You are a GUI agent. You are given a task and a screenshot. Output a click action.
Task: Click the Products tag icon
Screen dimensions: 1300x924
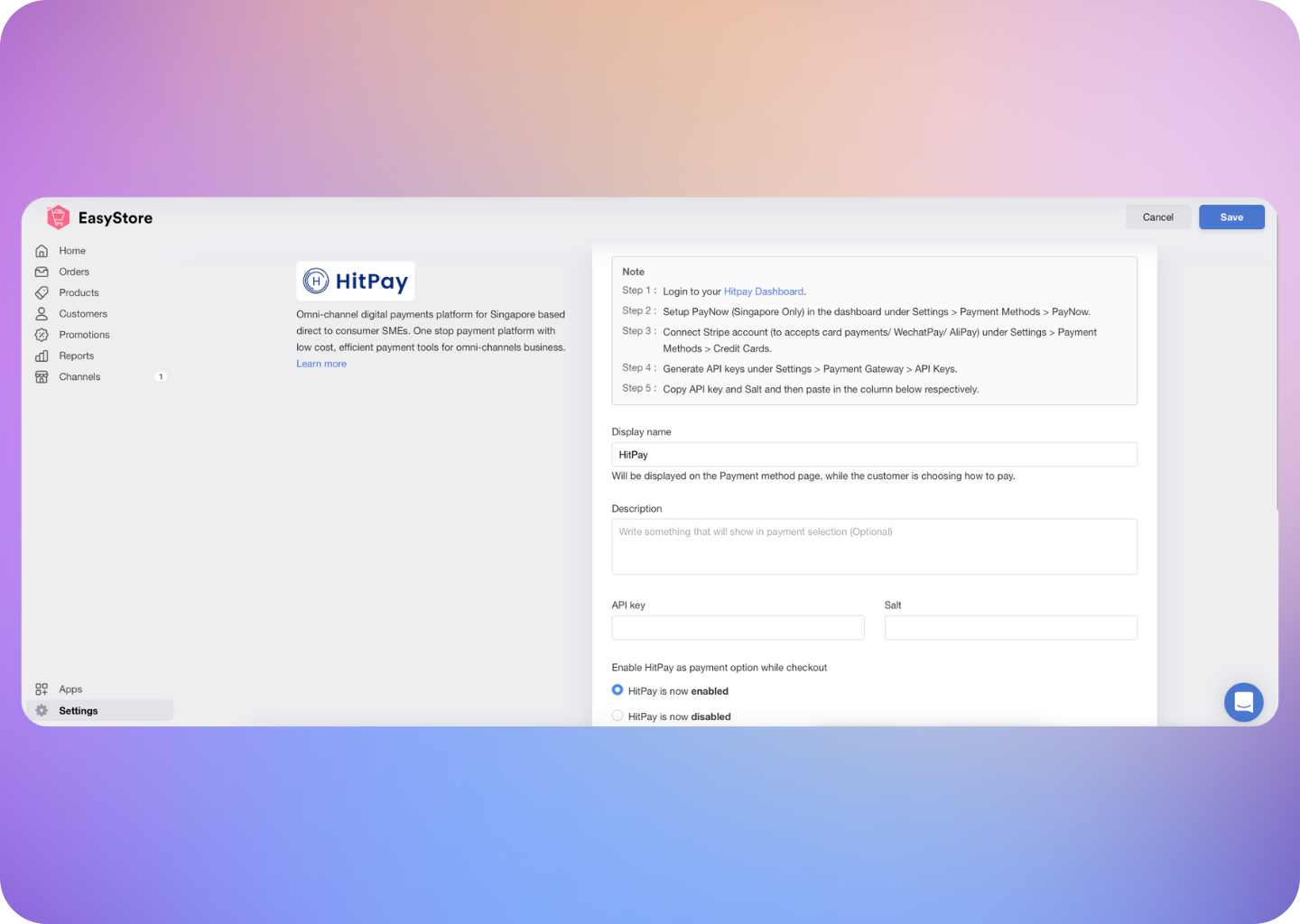point(42,292)
